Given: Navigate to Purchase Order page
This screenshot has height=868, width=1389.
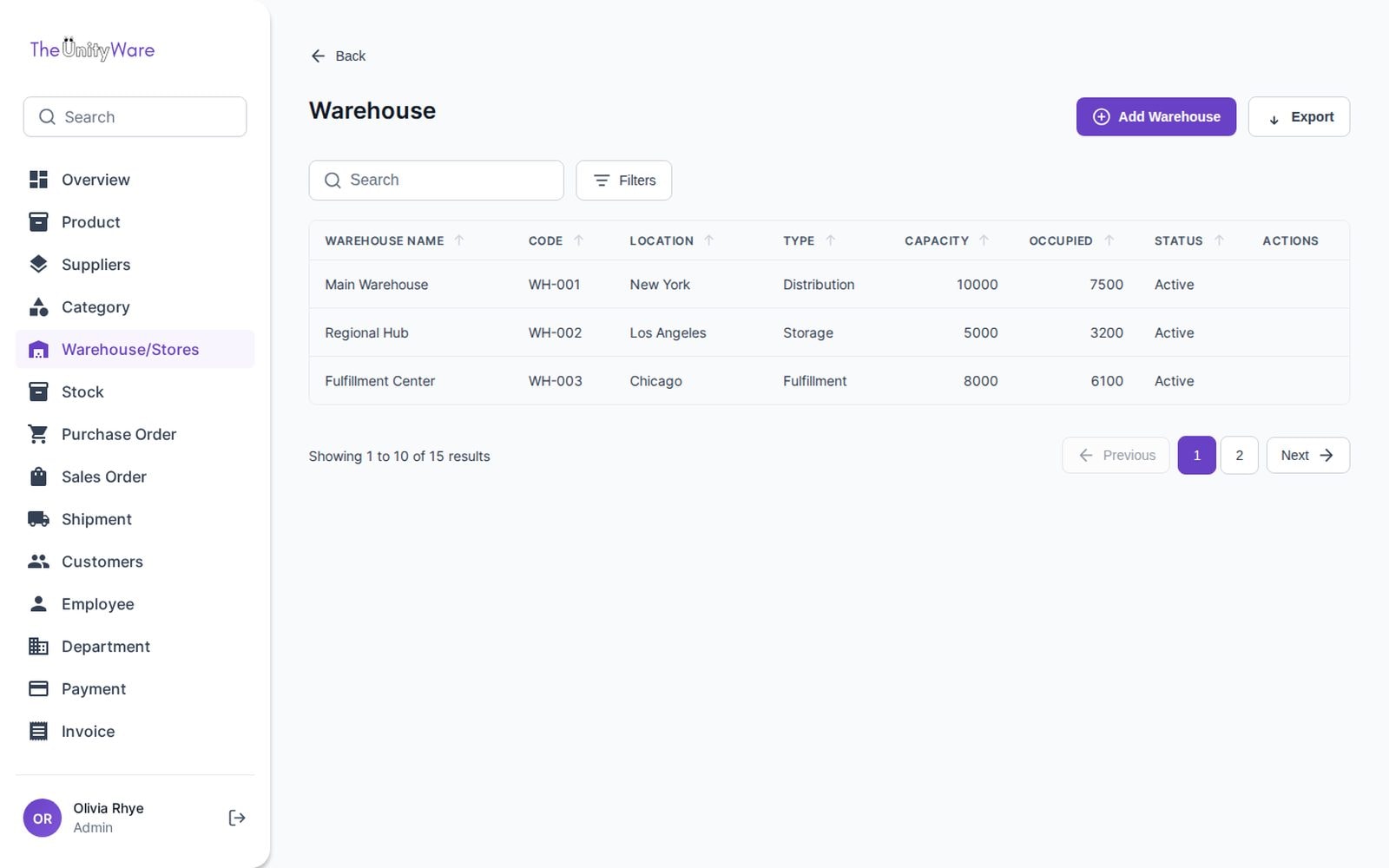Looking at the screenshot, I should pyautogui.click(x=135, y=434).
